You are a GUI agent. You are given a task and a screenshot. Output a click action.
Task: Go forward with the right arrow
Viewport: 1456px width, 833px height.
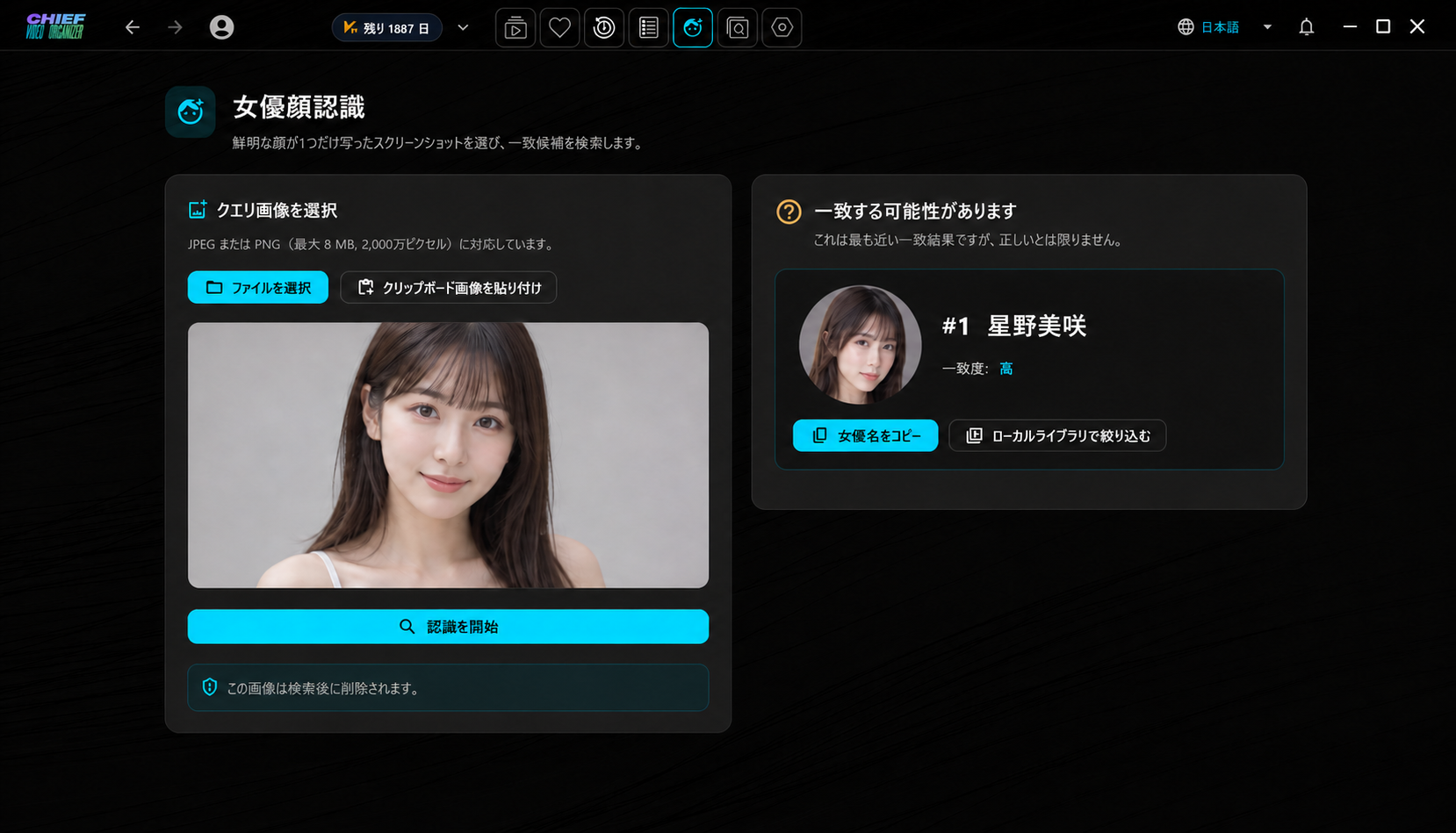click(x=176, y=27)
